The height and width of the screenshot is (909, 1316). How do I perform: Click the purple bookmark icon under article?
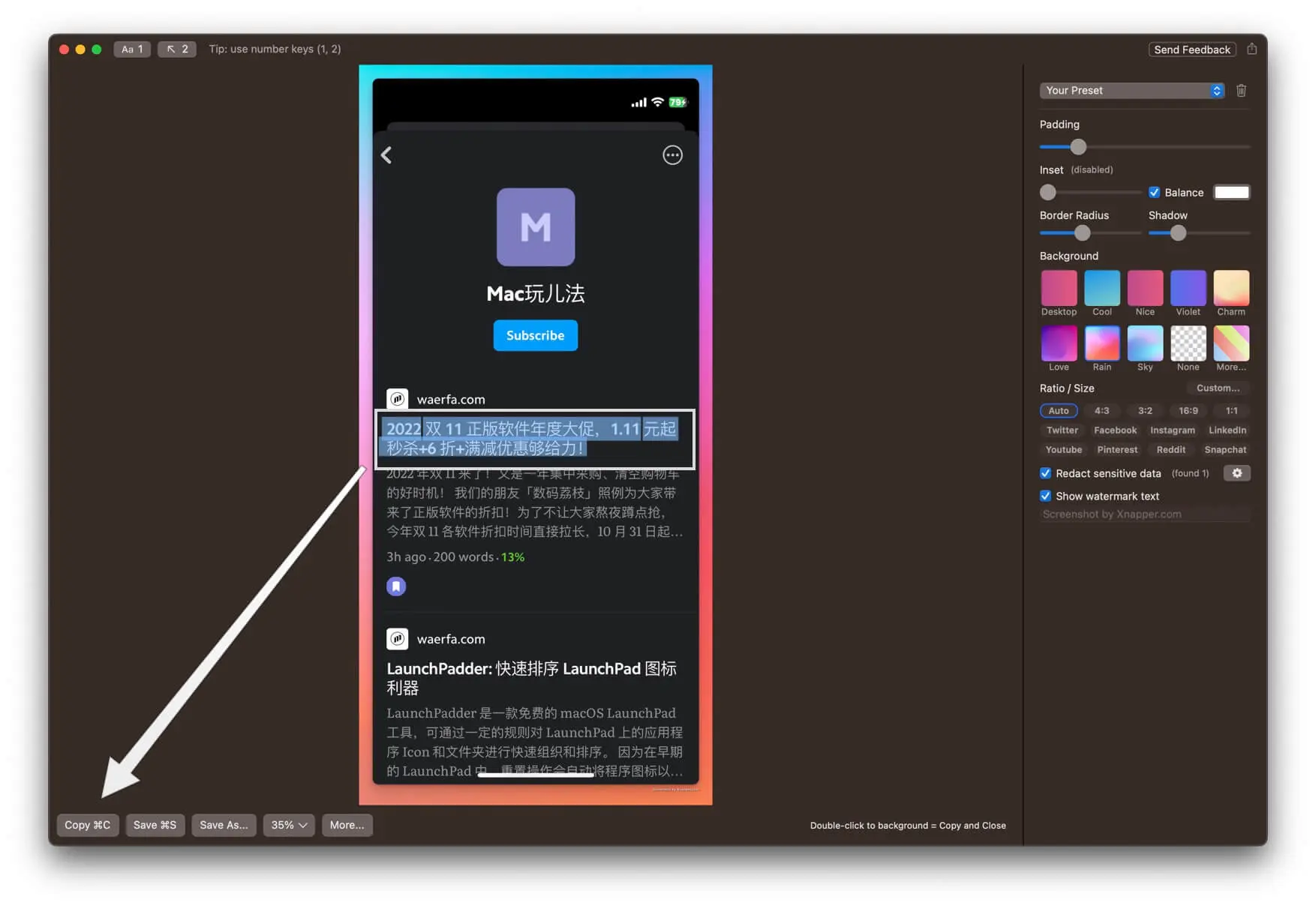pos(396,586)
